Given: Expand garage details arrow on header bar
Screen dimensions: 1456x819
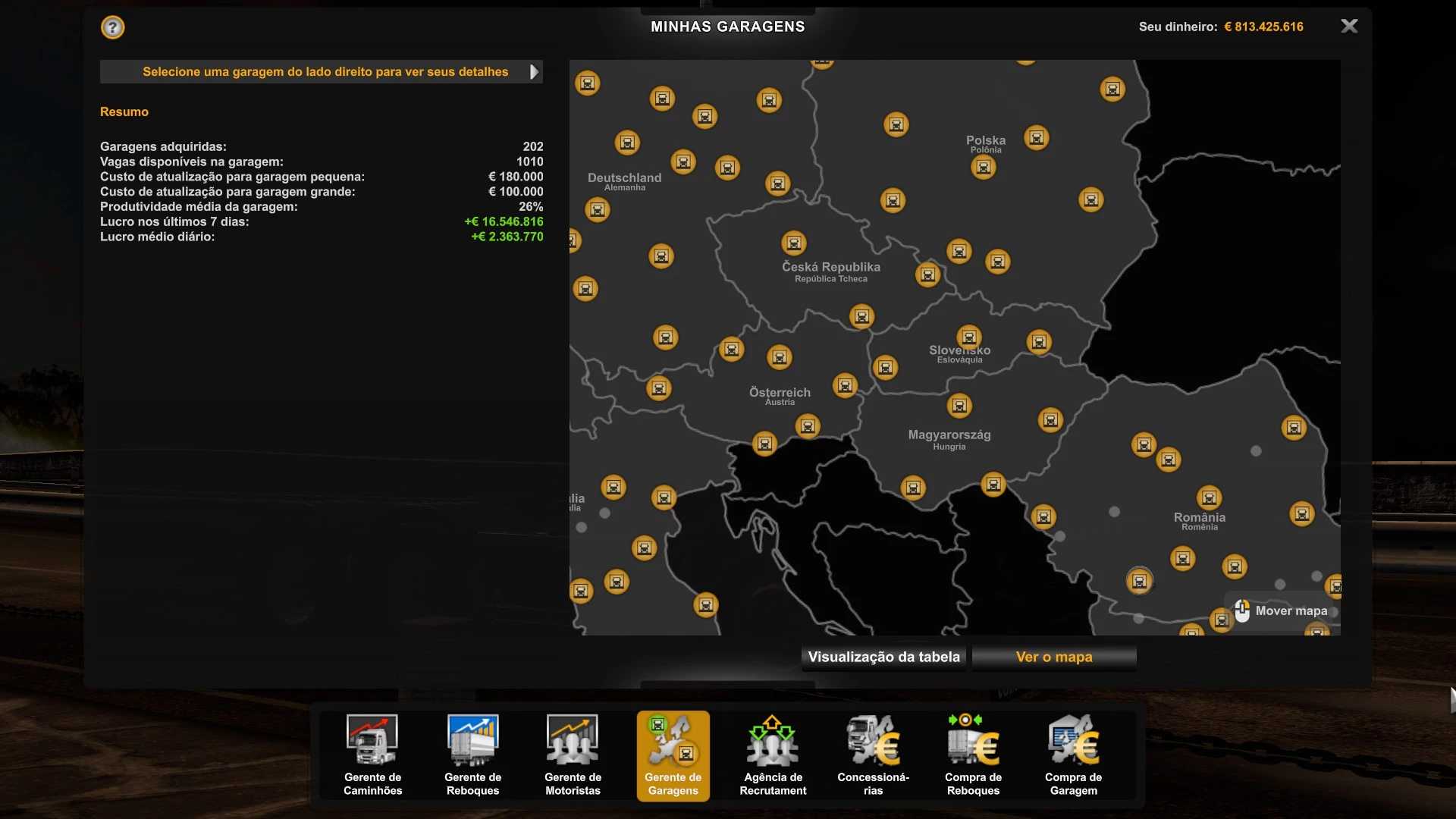Looking at the screenshot, I should (534, 72).
